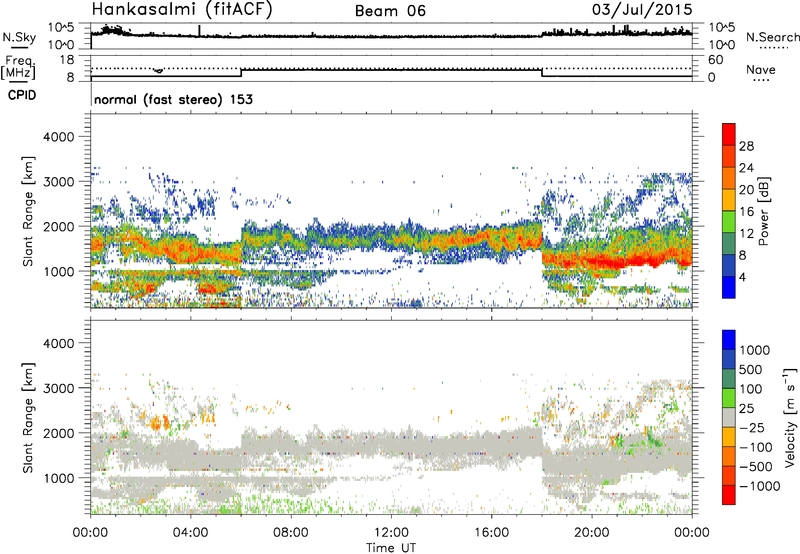Select the N.Sky legend label
The height and width of the screenshot is (554, 800).
coord(19,37)
